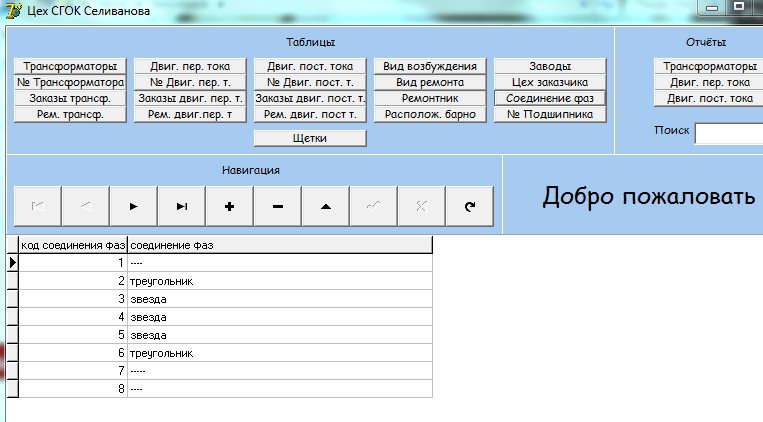This screenshot has width=763, height=422.
Task: Select cell 'звезда' in row 4
Action: pyautogui.click(x=280, y=317)
